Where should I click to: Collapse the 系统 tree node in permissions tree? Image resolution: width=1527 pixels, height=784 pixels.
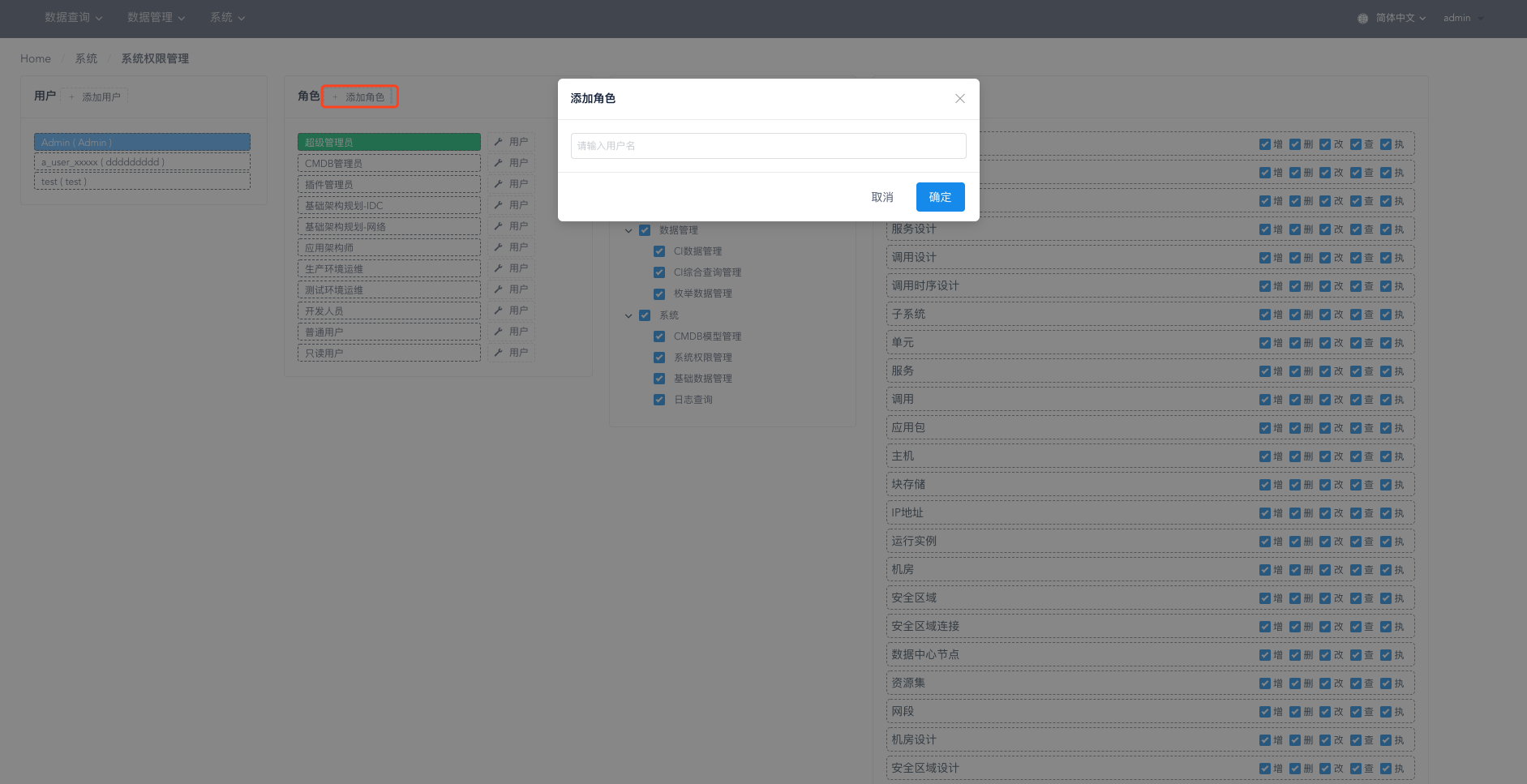[628, 316]
